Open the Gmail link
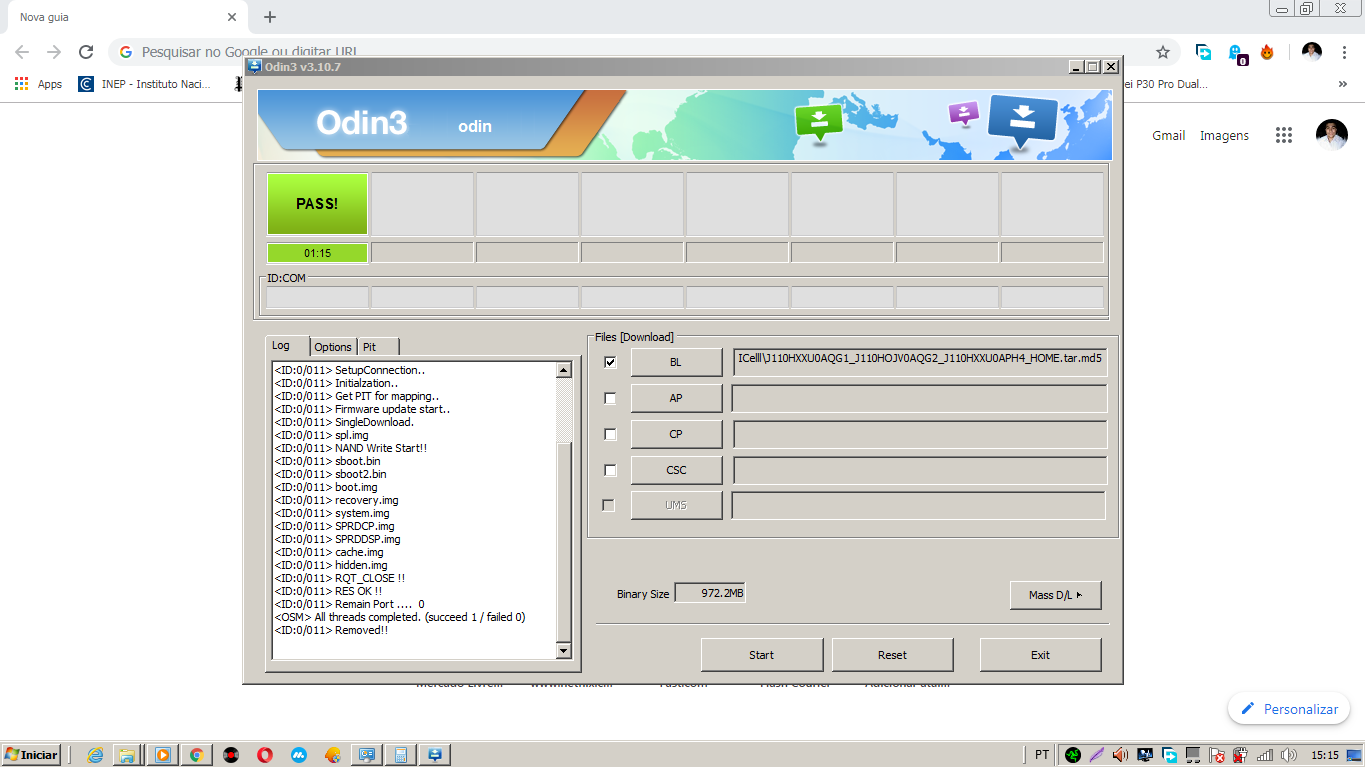 tap(1168, 135)
